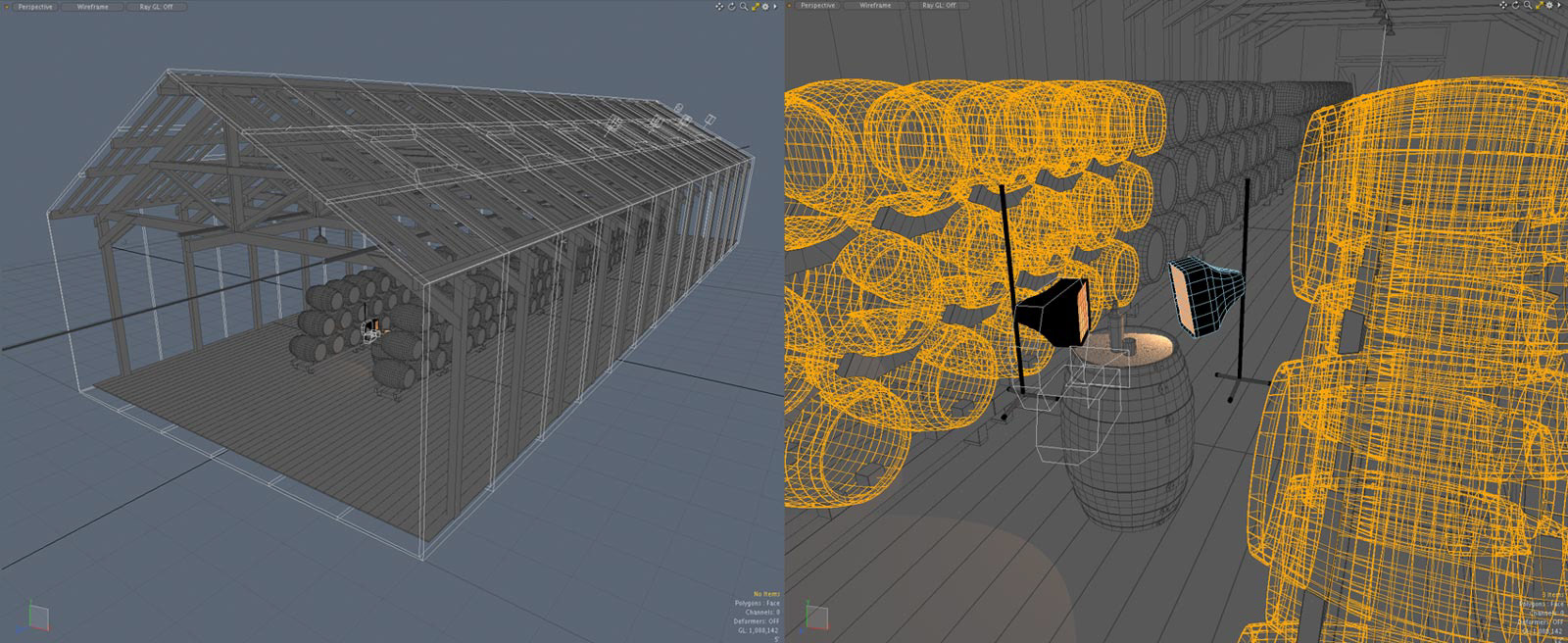Toggle Ray GL: Off in right viewport

[939, 6]
